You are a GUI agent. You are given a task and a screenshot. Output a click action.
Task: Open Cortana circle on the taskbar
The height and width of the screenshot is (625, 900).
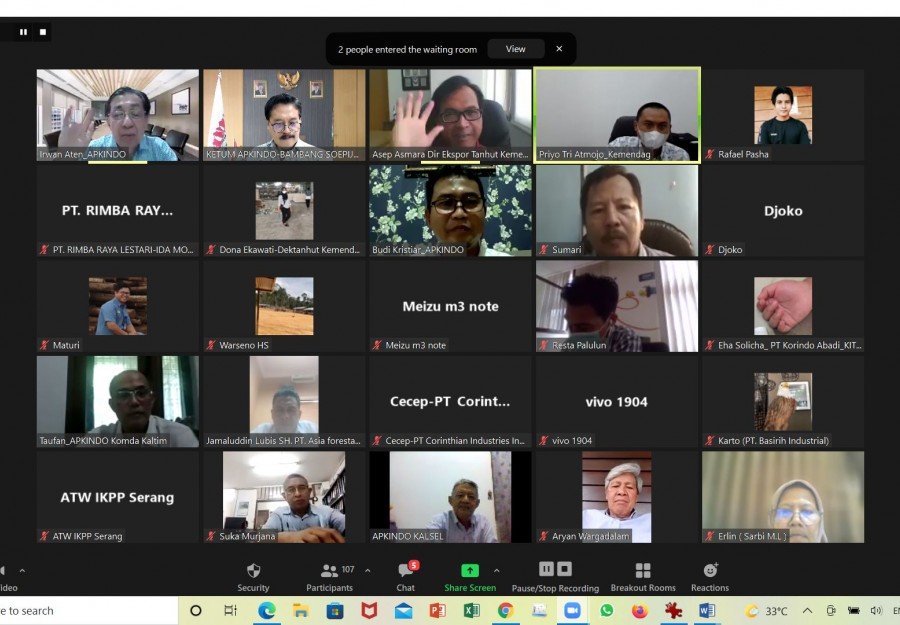[x=196, y=611]
